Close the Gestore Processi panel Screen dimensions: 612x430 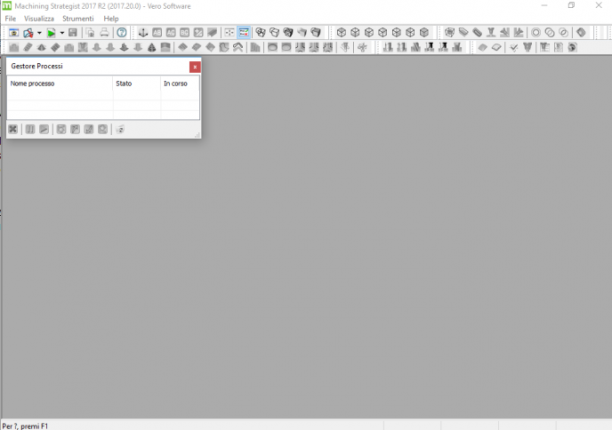coord(195,67)
